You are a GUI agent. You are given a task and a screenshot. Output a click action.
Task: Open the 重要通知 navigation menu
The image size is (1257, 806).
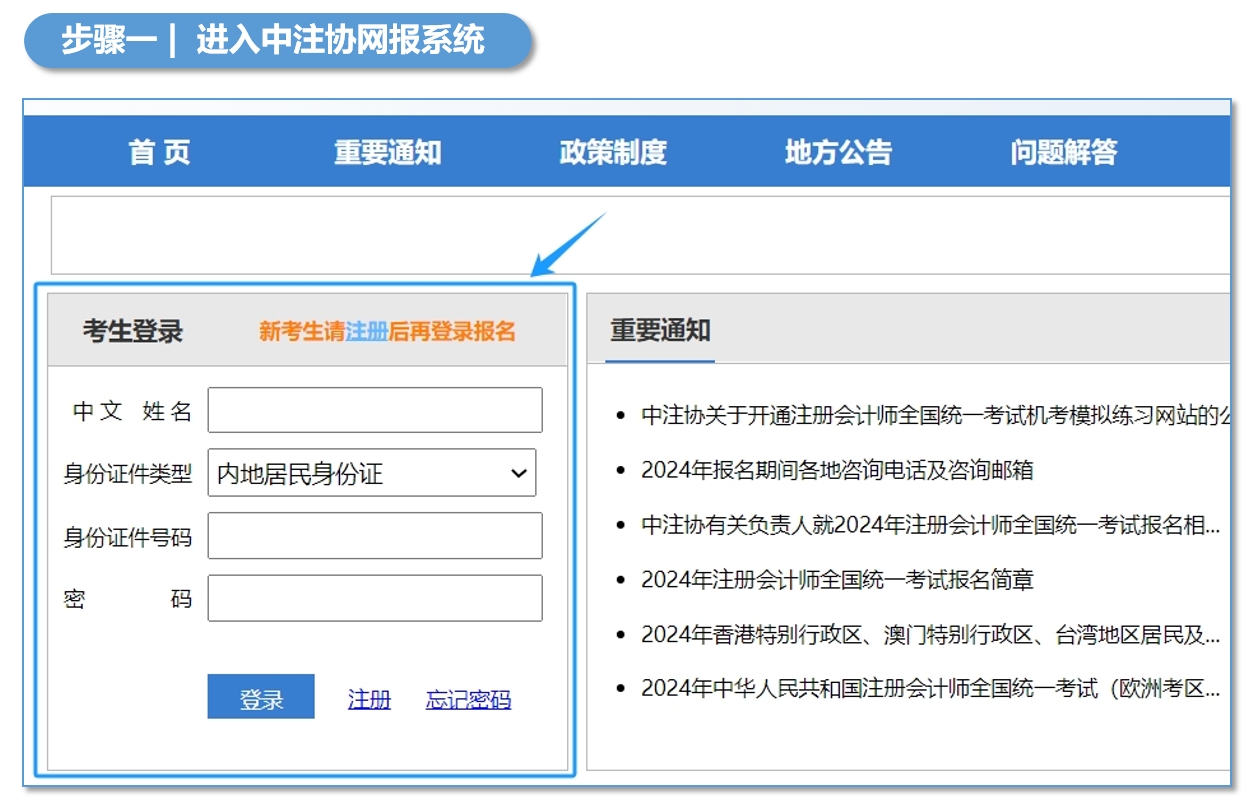click(x=387, y=153)
